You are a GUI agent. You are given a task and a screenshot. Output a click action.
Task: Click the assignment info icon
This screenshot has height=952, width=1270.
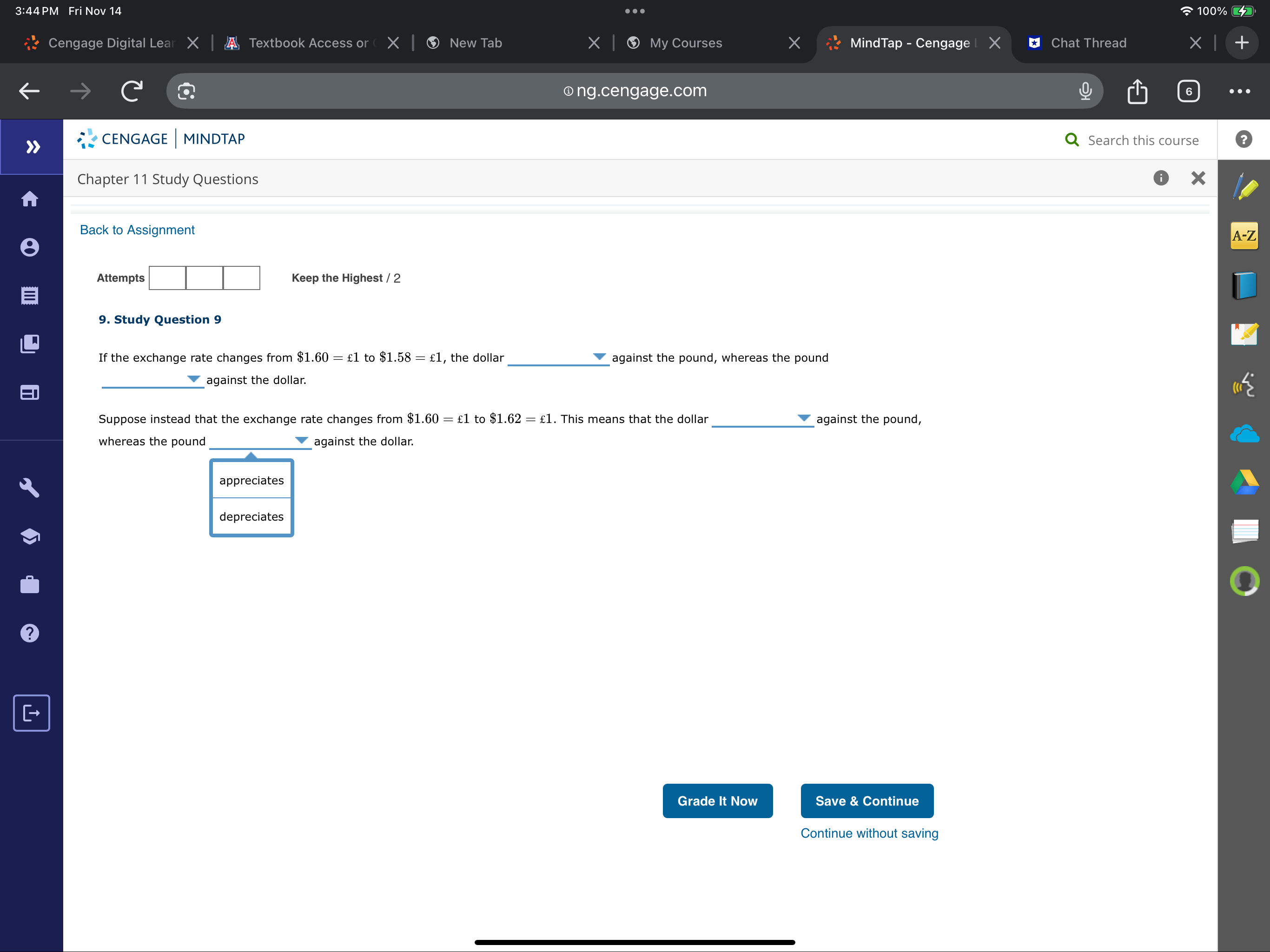pyautogui.click(x=1160, y=178)
